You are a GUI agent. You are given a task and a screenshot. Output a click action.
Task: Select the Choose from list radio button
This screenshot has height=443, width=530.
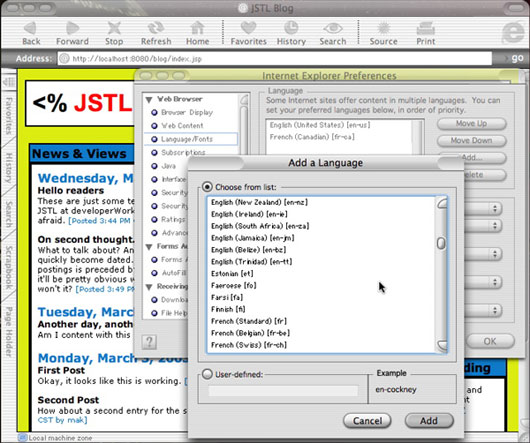pos(207,187)
